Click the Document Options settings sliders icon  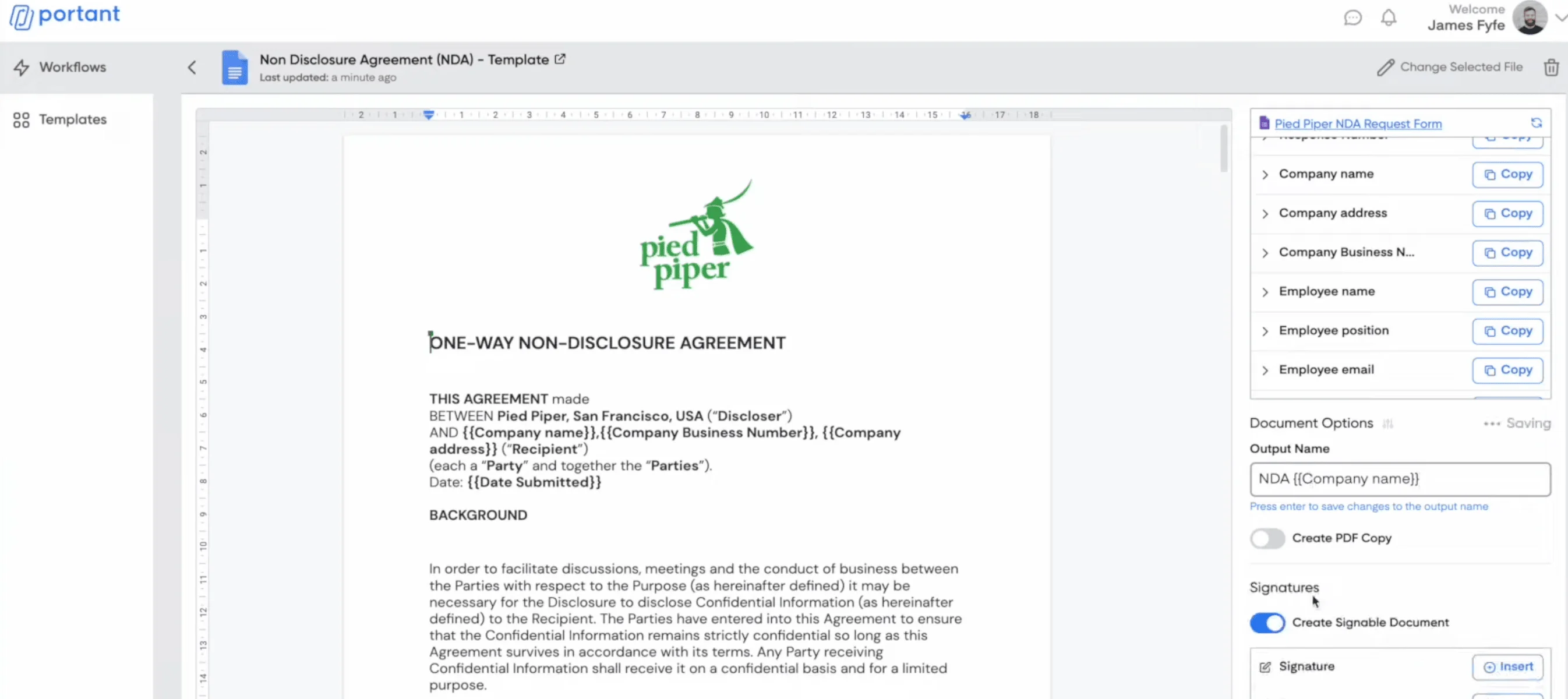[x=1388, y=423]
